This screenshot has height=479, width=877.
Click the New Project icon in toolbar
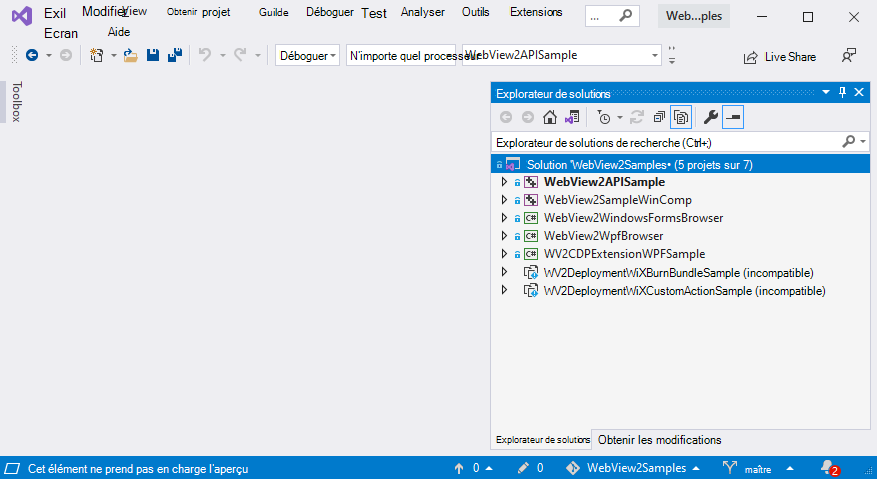point(97,55)
